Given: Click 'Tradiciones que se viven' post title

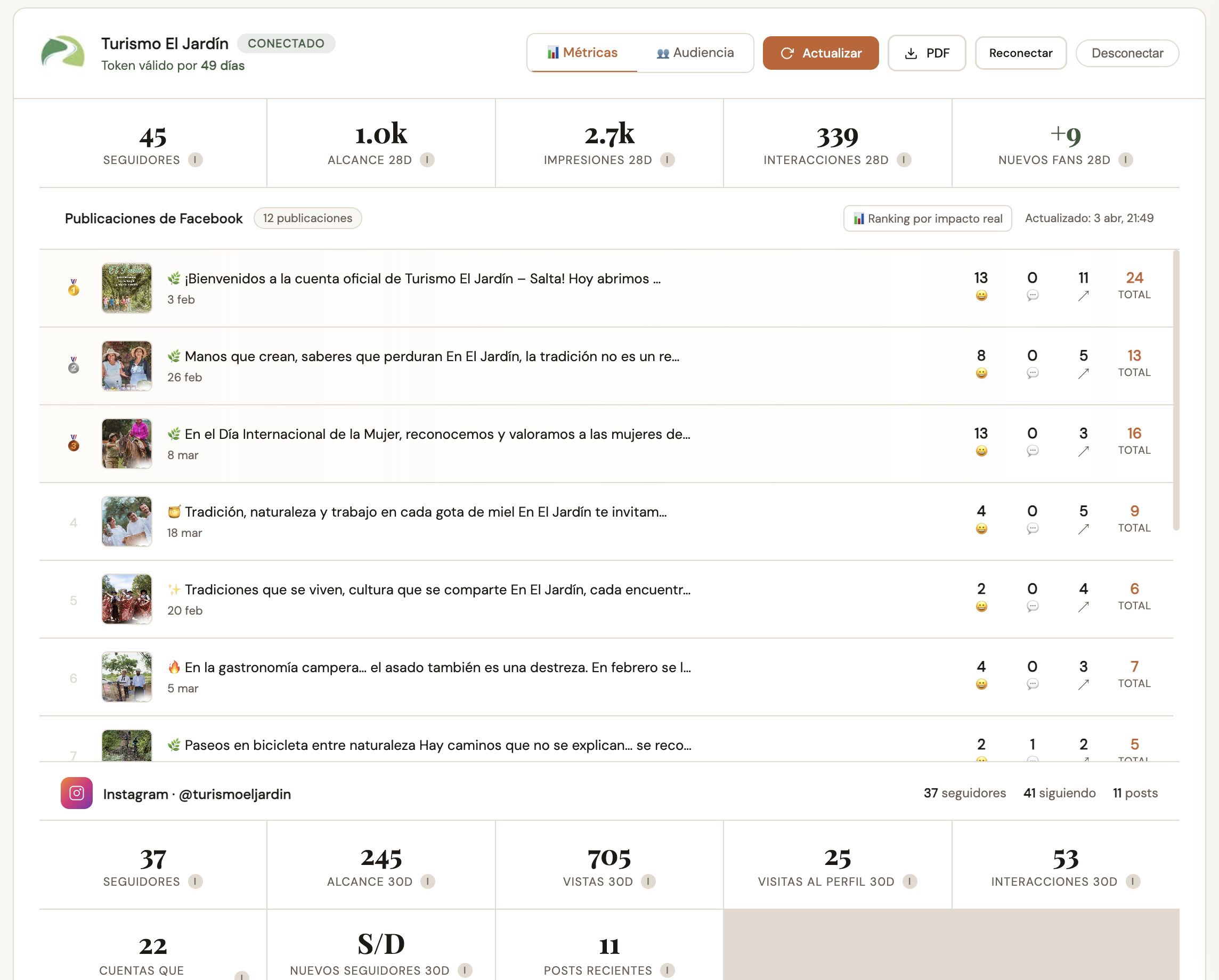Looking at the screenshot, I should [x=429, y=590].
